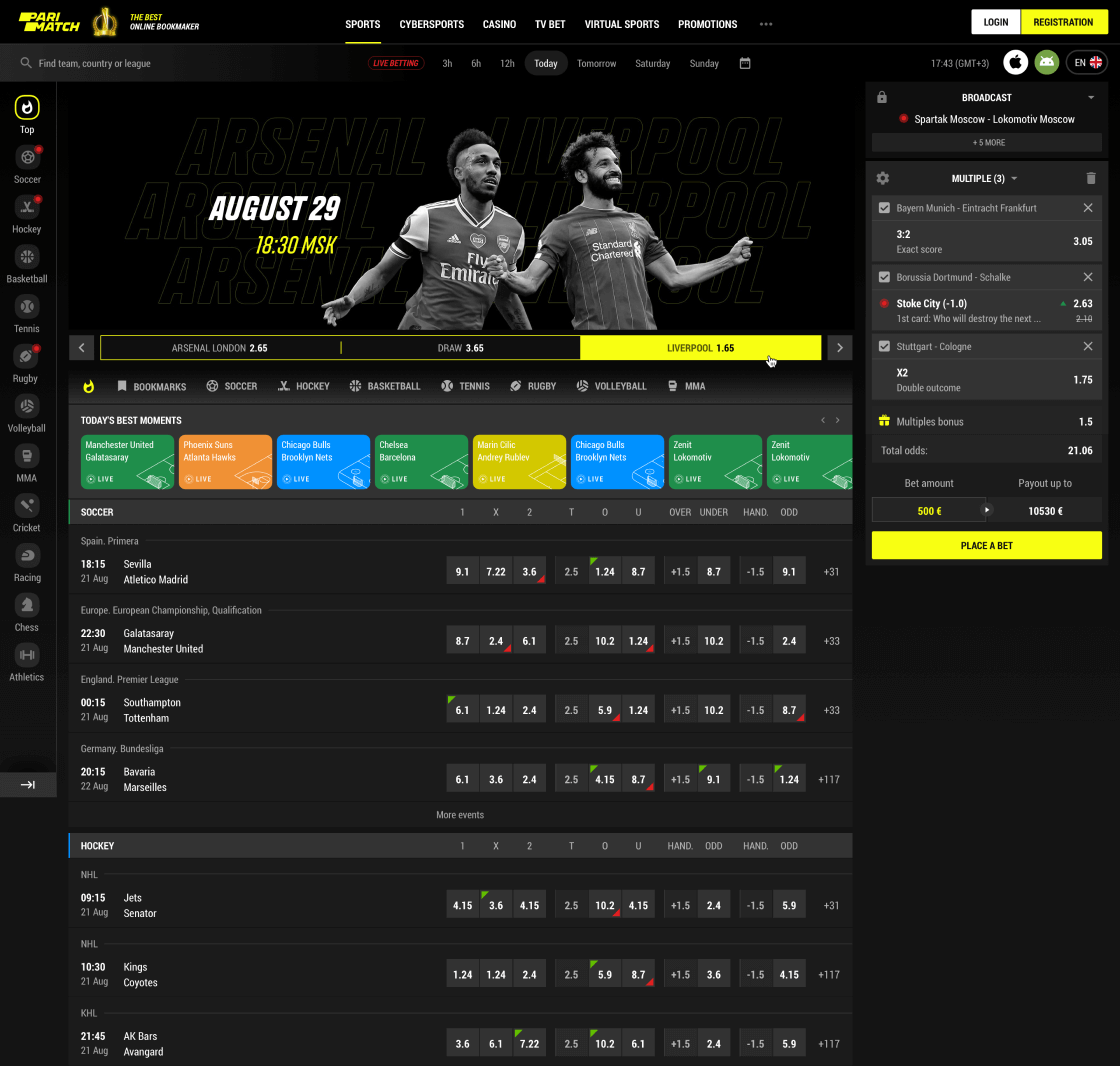Click the 500 € bet amount field
Screen dimensions: 1120x1066
(929, 511)
